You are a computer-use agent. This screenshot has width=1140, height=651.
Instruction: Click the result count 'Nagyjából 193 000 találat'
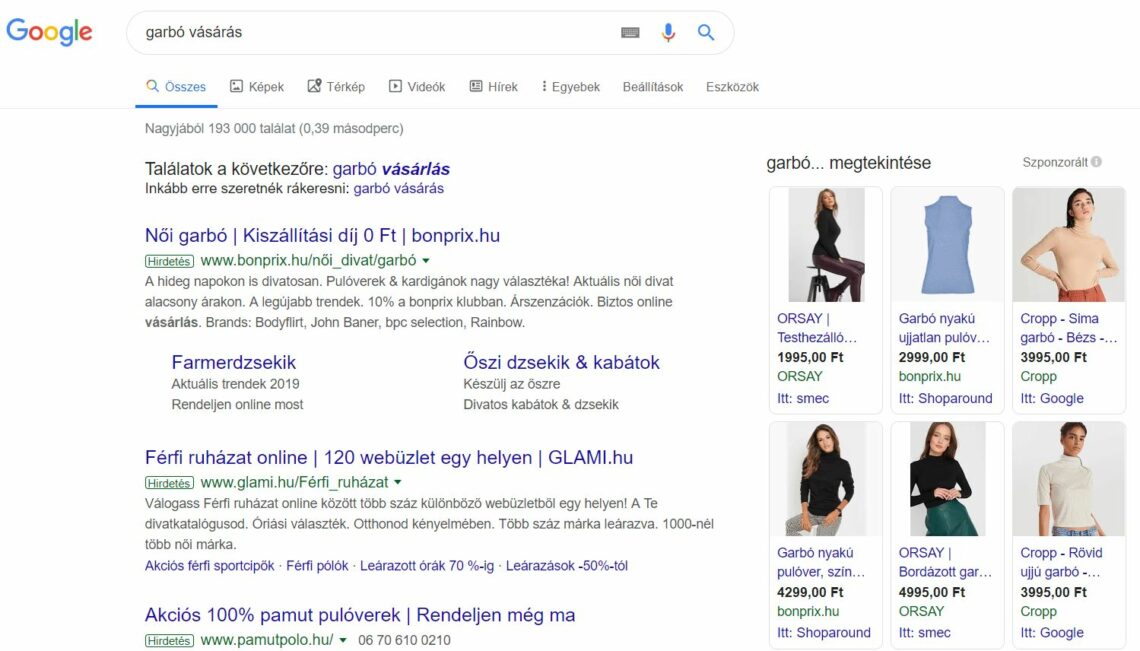[x=273, y=129]
